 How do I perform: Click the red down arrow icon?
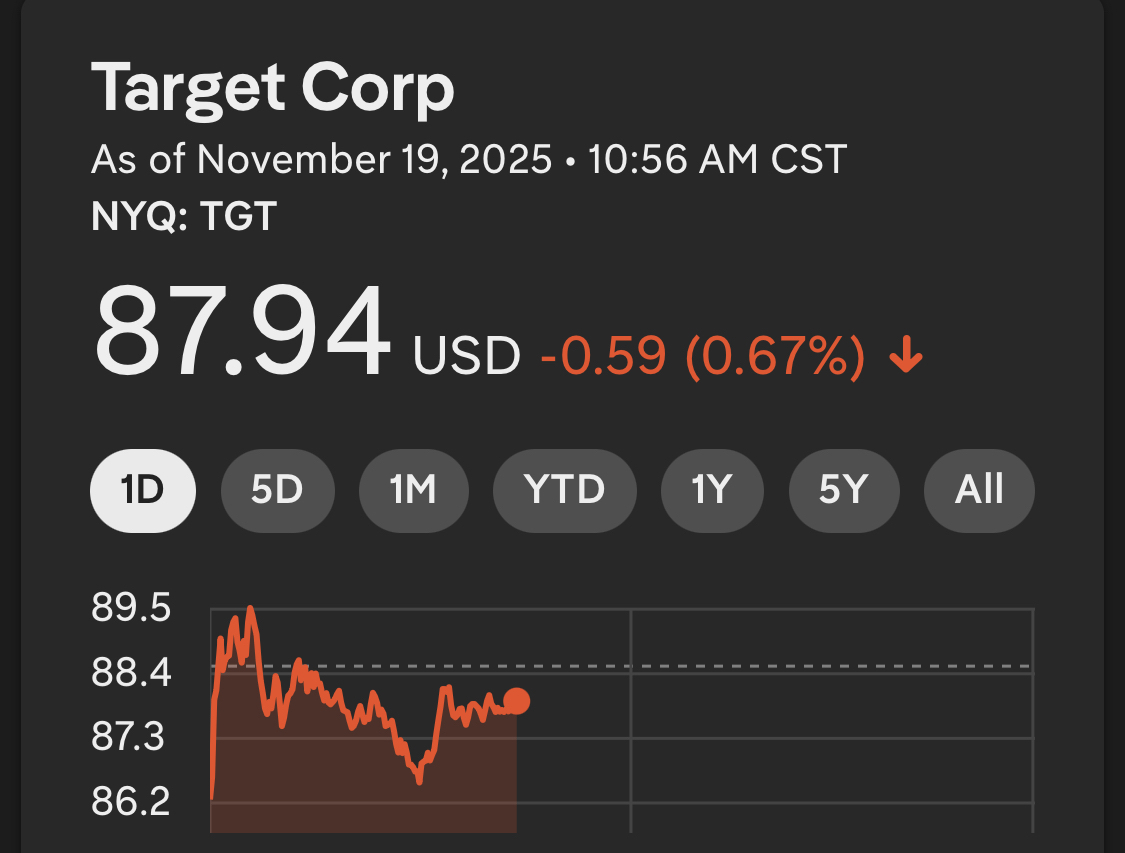pyautogui.click(x=906, y=357)
